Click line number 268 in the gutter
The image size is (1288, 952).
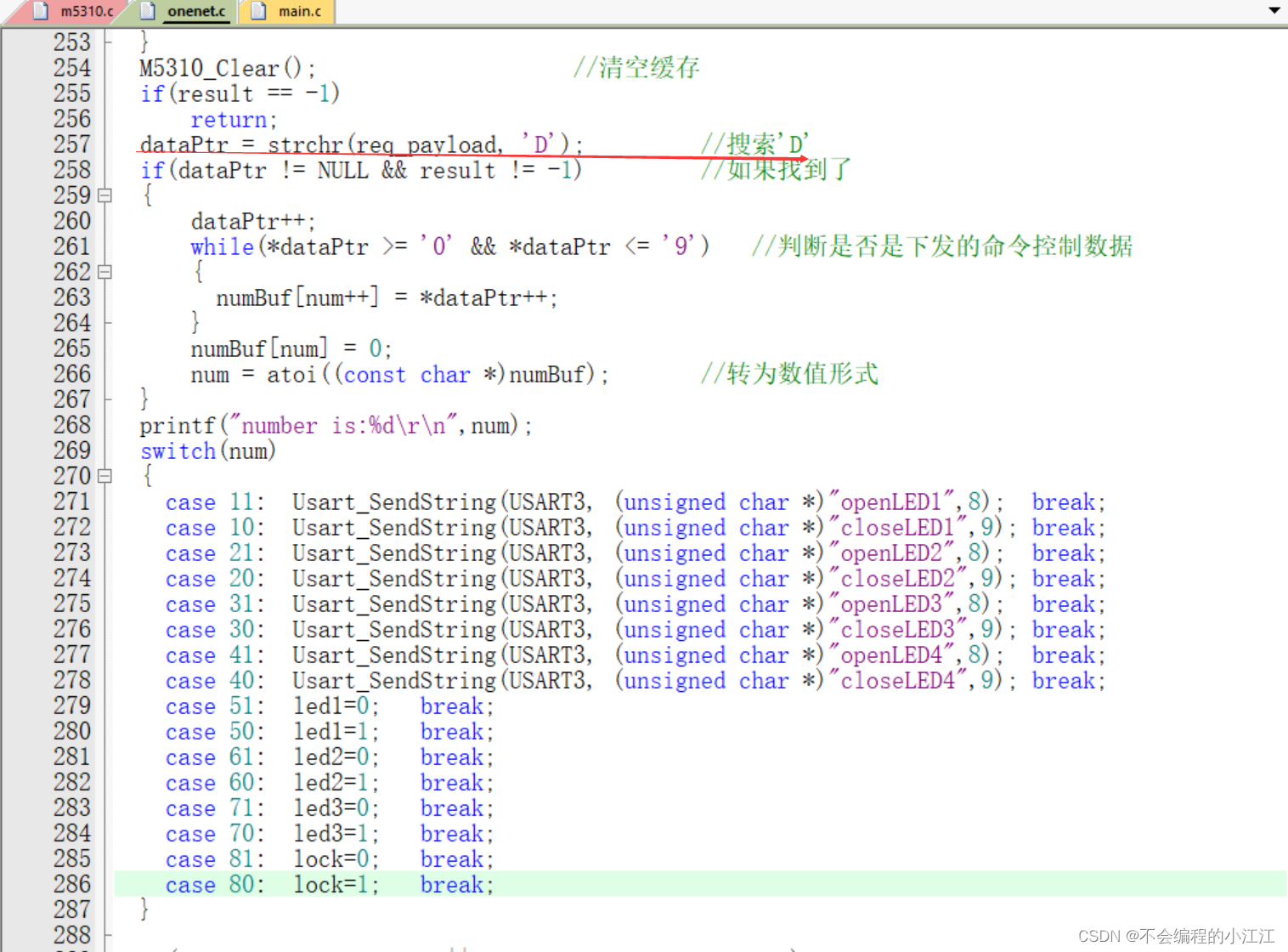(71, 425)
